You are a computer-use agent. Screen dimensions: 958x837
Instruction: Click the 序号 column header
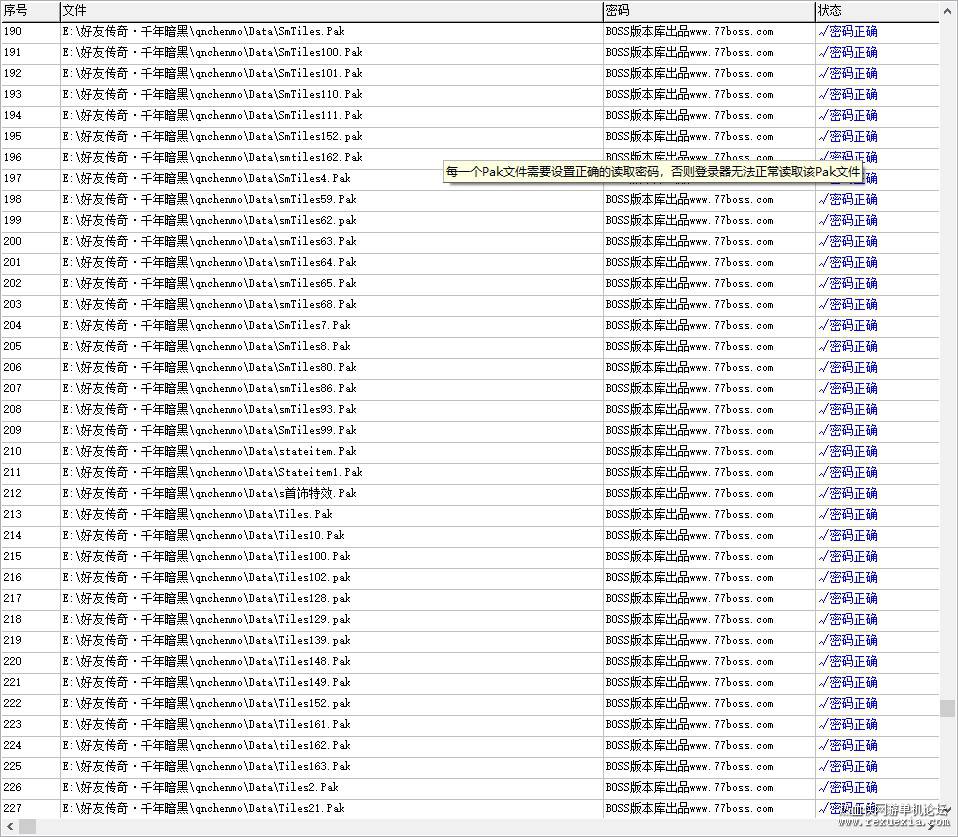[31, 10]
